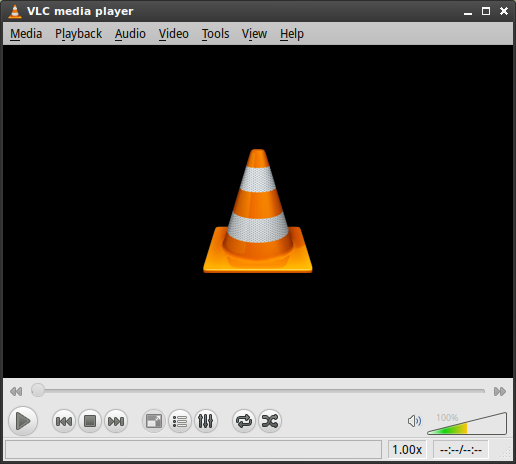Jump to previous media in playlist

click(64, 421)
